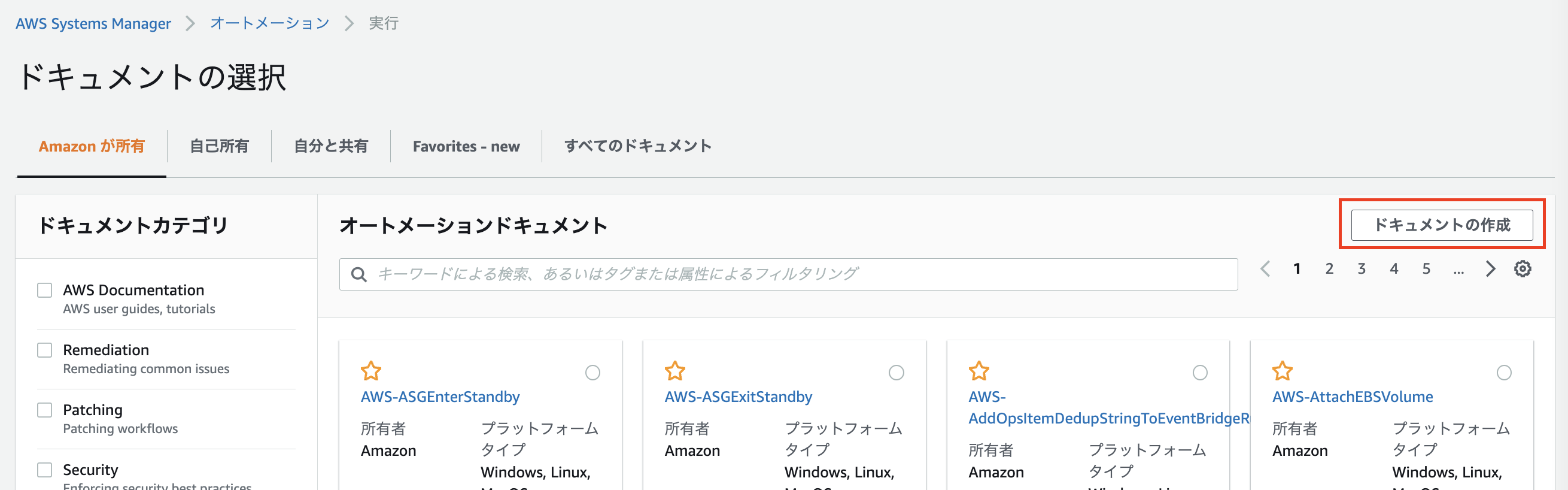The width and height of the screenshot is (1568, 490).
Task: Check the AWS Documentation category checkbox
Action: tap(44, 290)
